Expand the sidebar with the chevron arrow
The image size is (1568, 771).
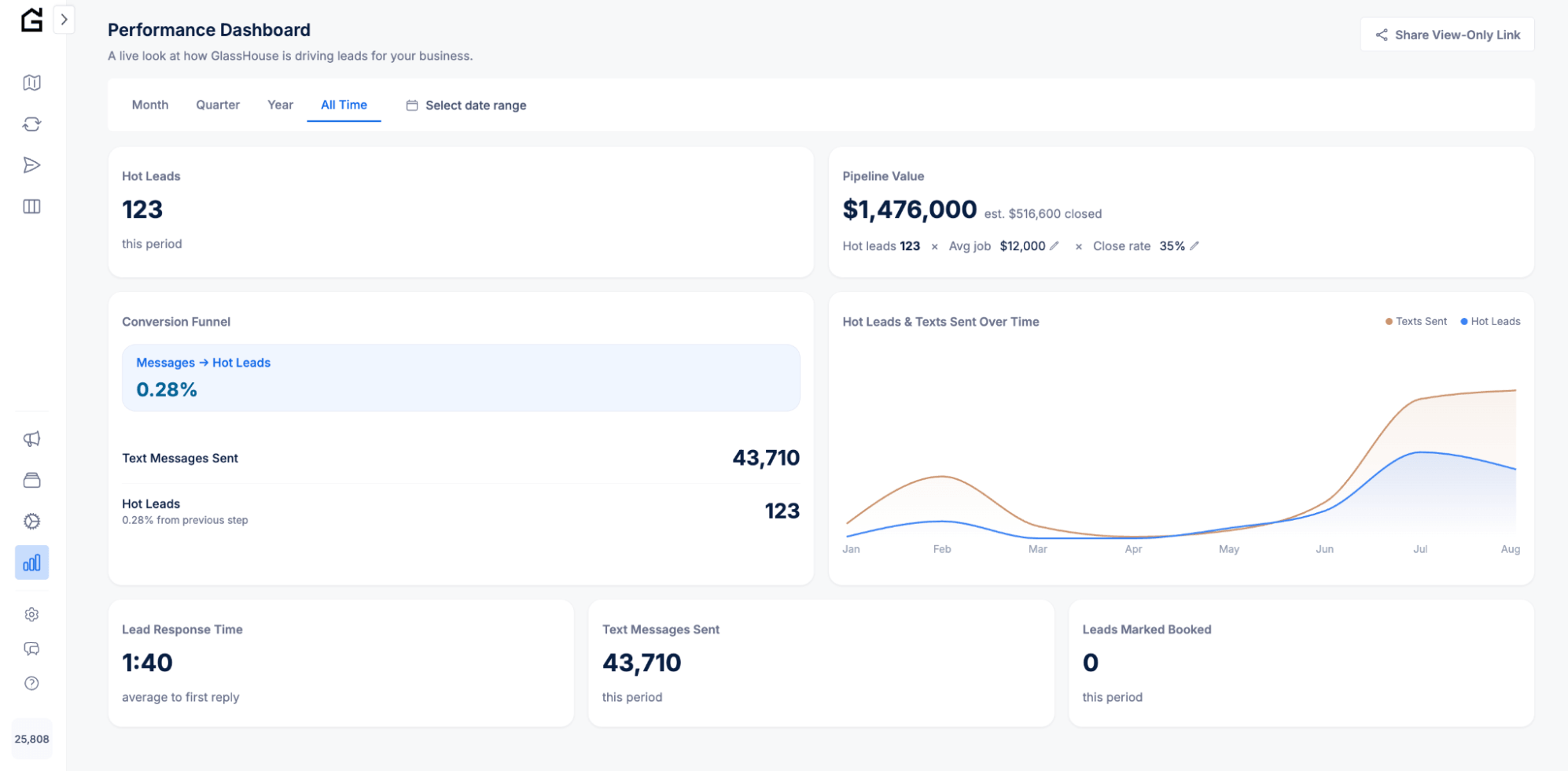(x=64, y=20)
